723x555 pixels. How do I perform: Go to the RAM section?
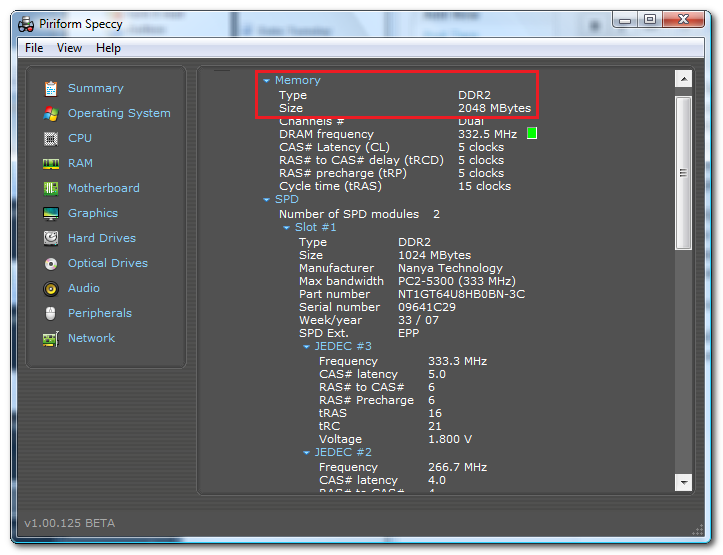80,163
